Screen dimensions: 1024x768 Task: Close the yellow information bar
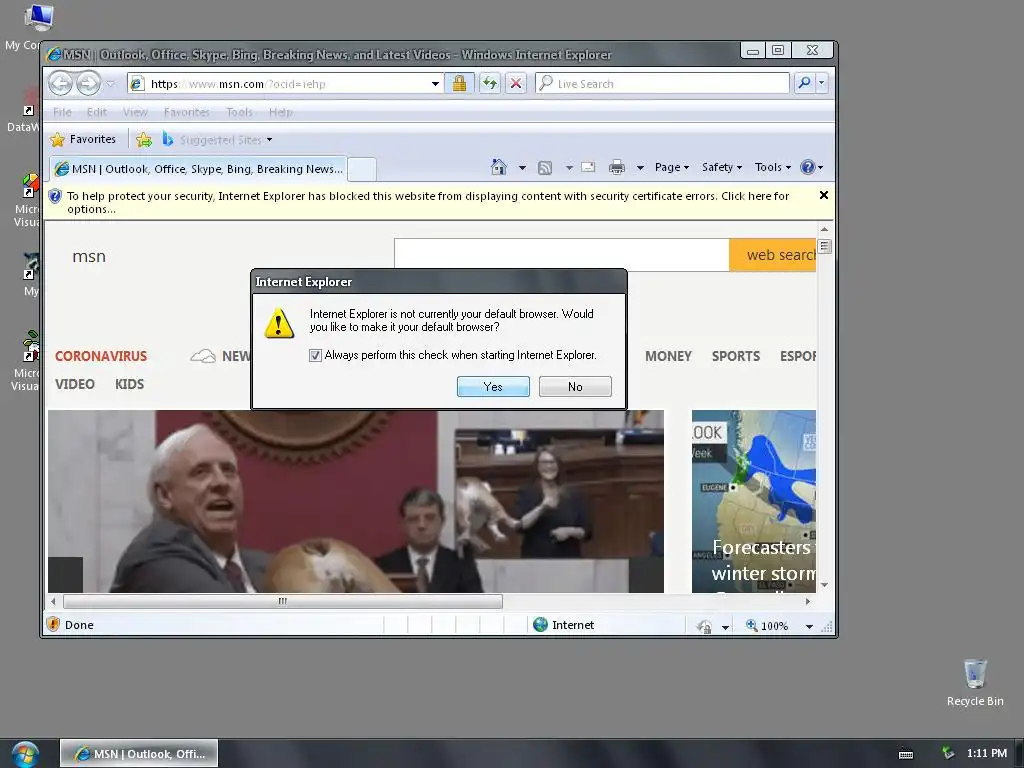click(824, 195)
